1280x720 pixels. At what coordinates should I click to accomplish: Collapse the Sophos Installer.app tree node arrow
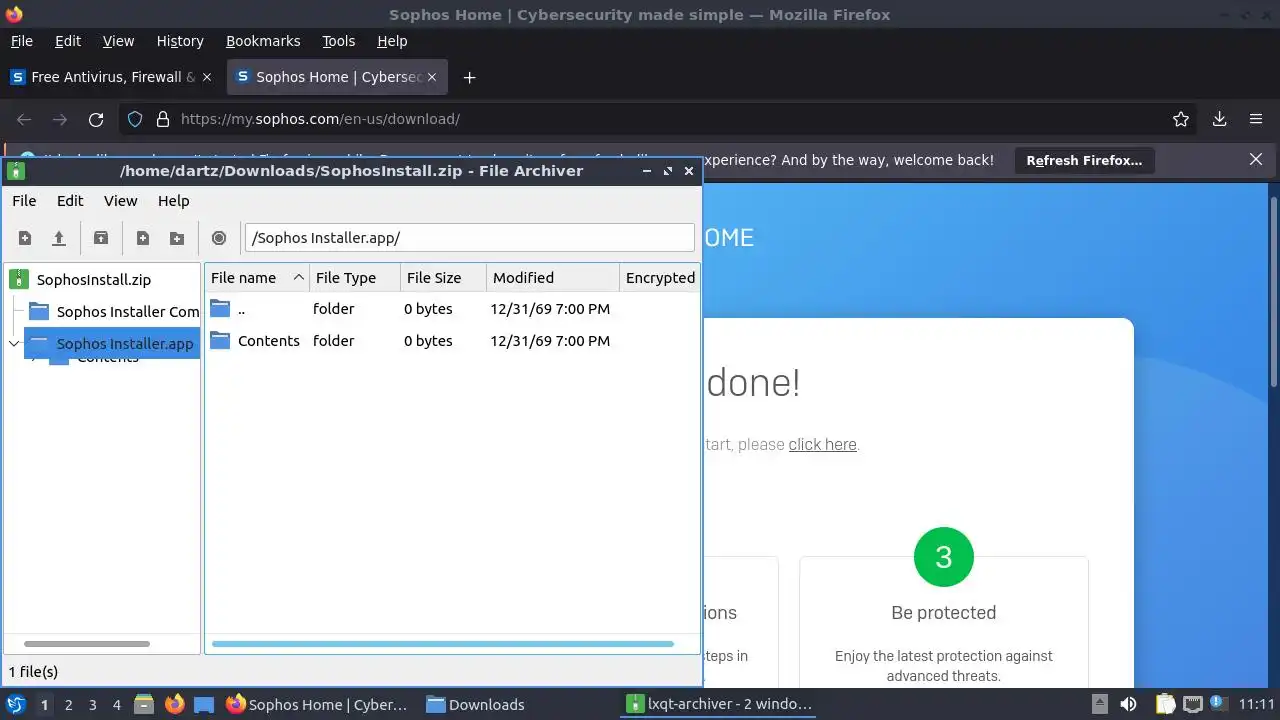point(14,343)
